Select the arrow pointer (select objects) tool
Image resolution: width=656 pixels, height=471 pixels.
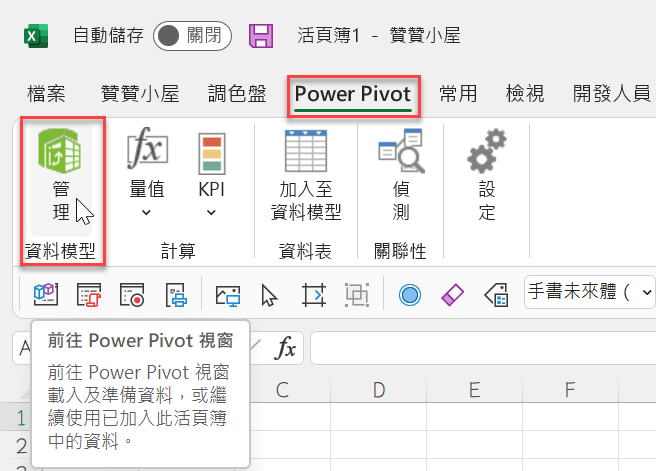(x=269, y=295)
